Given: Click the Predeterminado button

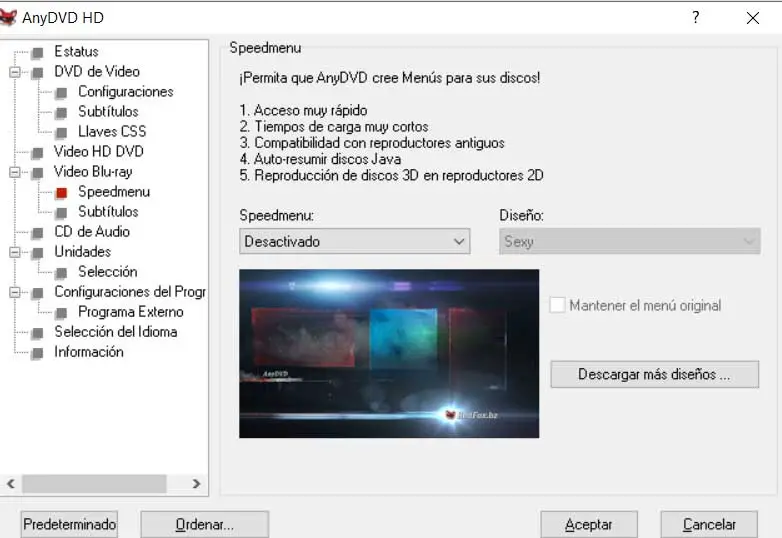Looking at the screenshot, I should coord(69,525).
